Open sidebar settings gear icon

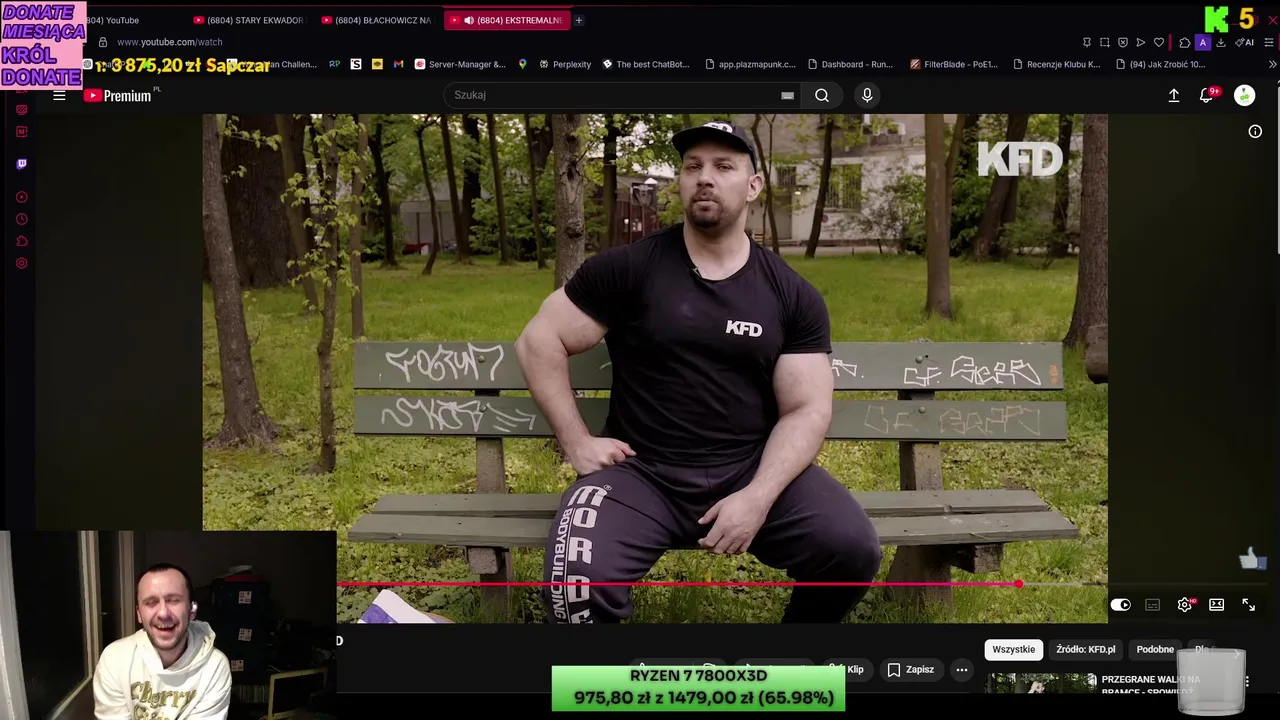click(21, 263)
